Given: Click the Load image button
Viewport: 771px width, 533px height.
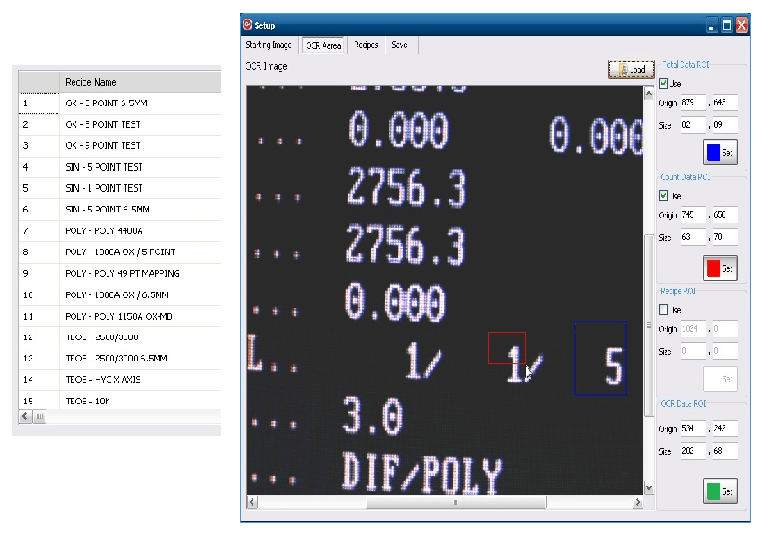Looking at the screenshot, I should pos(630,70).
